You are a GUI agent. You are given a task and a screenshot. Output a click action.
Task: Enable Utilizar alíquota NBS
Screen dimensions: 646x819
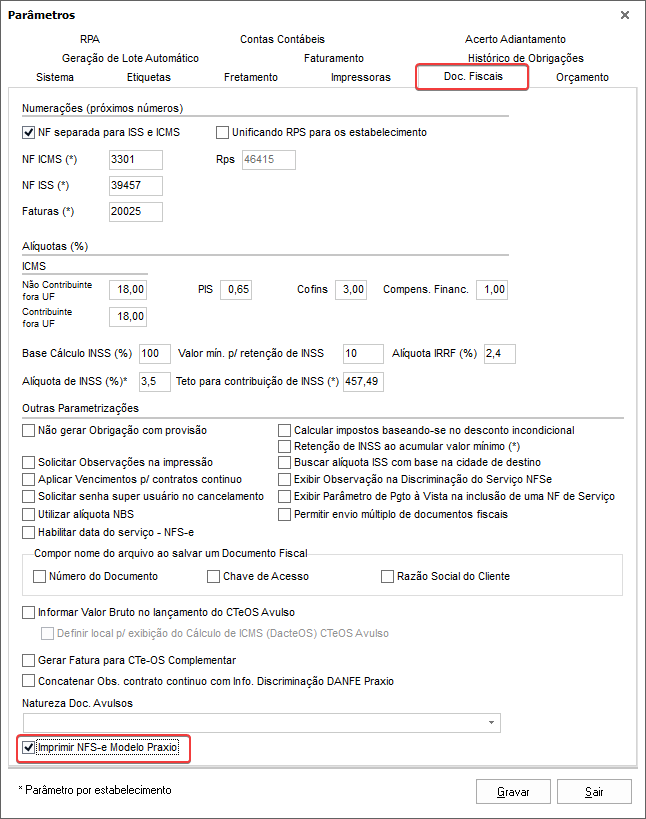28,514
